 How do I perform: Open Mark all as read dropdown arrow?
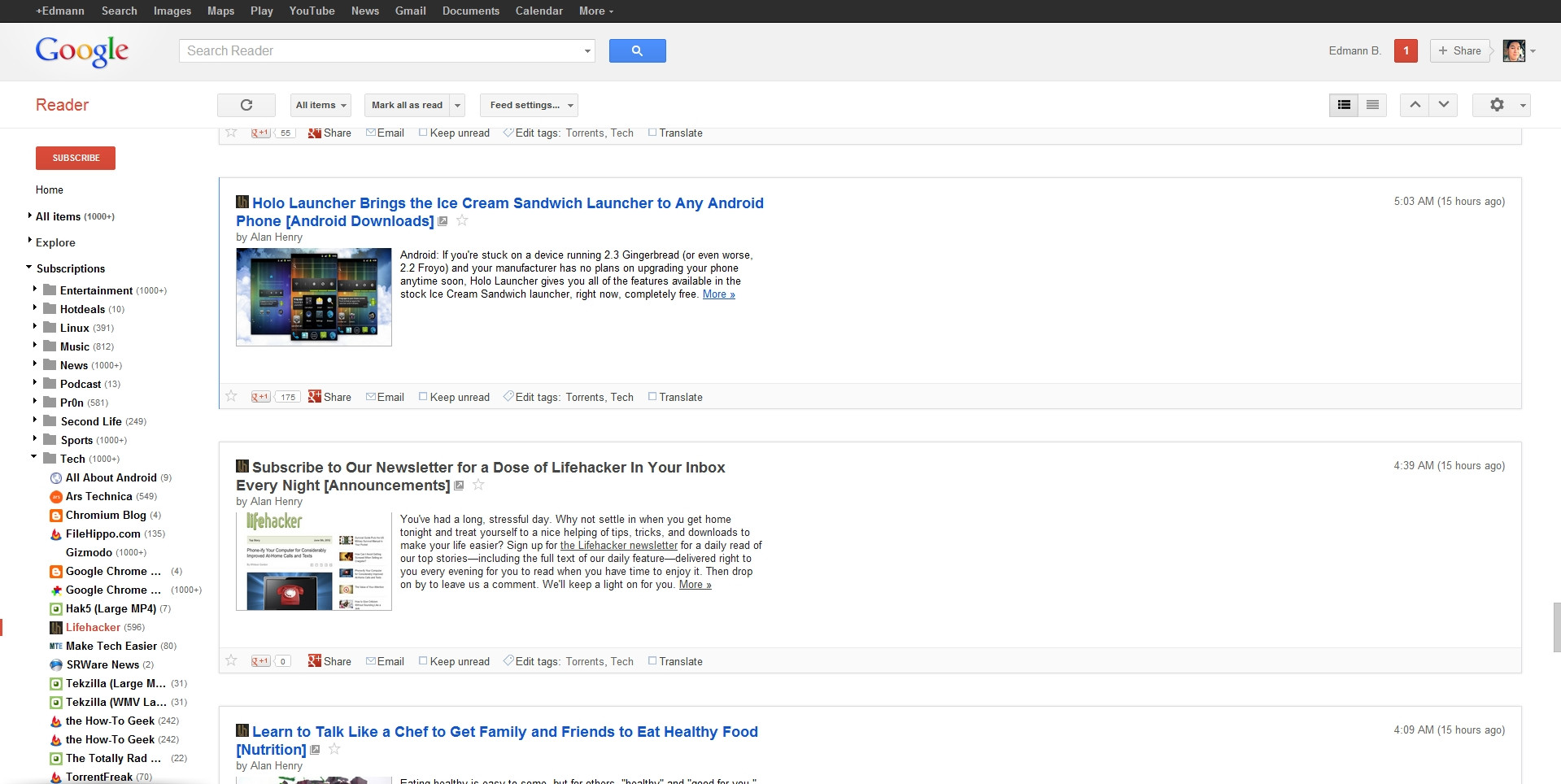click(x=457, y=105)
